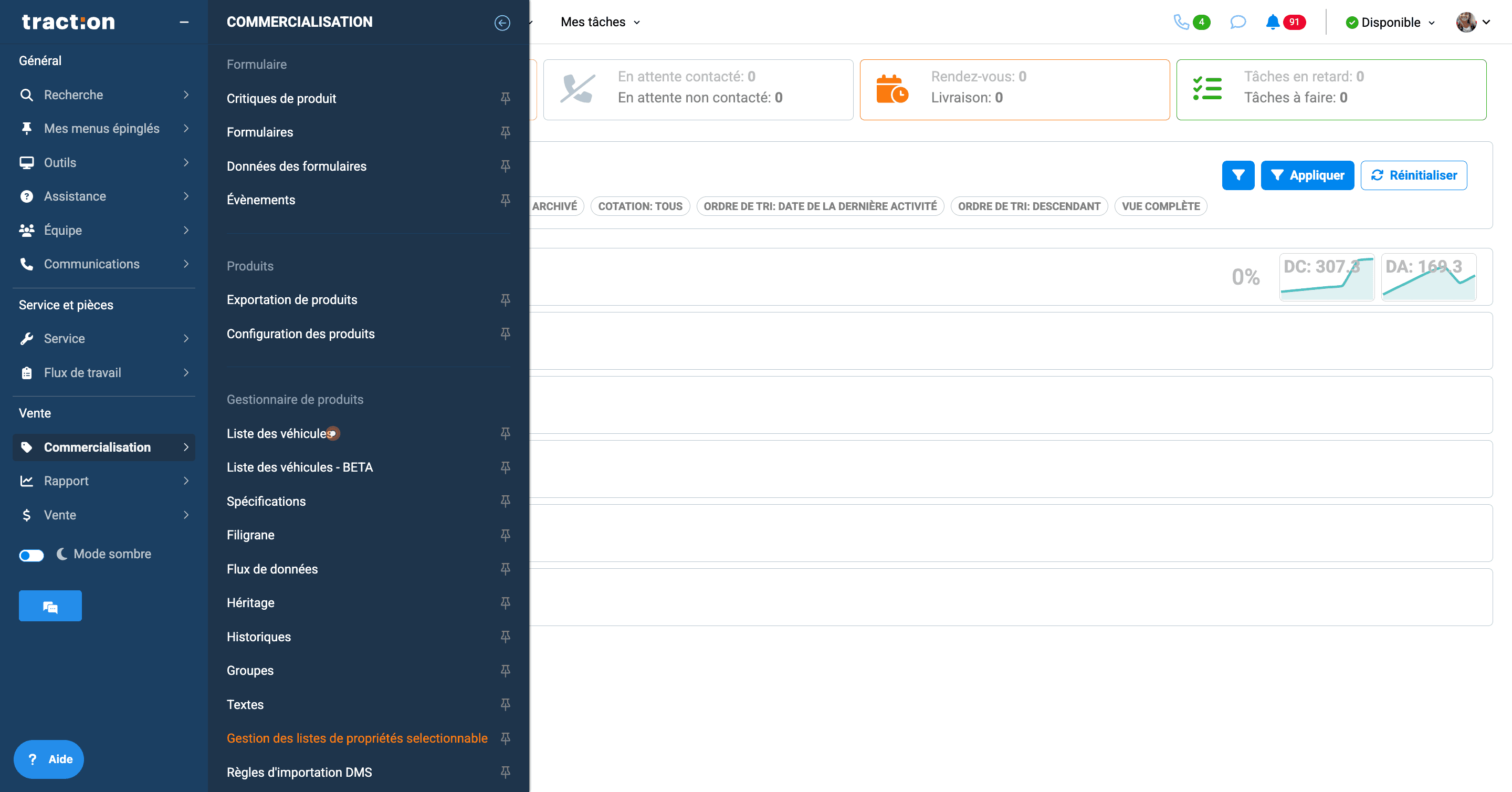The height and width of the screenshot is (792, 1512).
Task: Open the Disponible status dropdown
Action: (1390, 22)
